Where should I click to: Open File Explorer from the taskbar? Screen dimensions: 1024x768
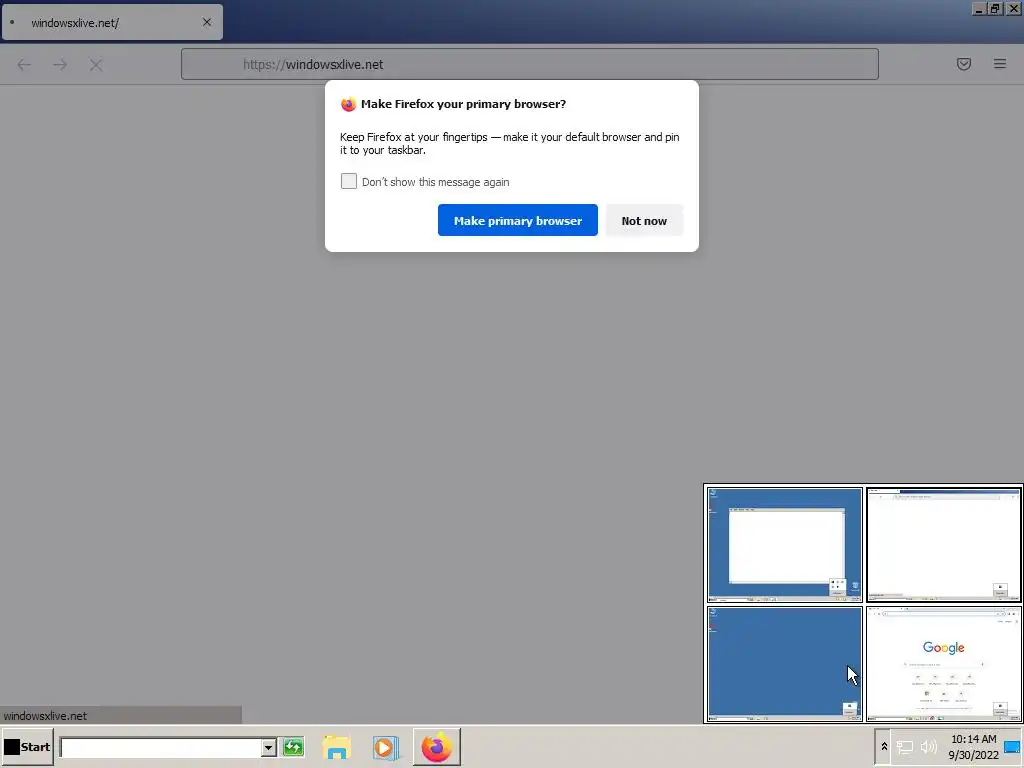coord(337,747)
